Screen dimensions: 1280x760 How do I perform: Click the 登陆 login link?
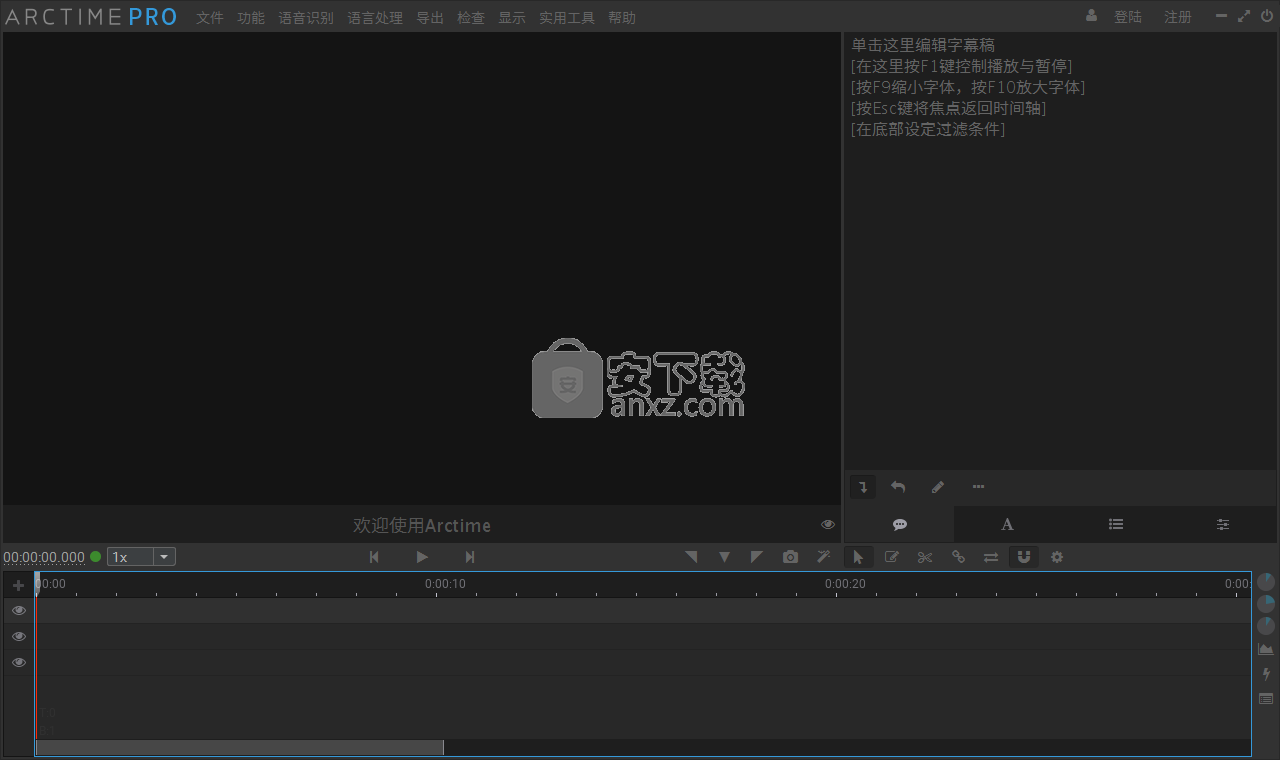coord(1128,17)
